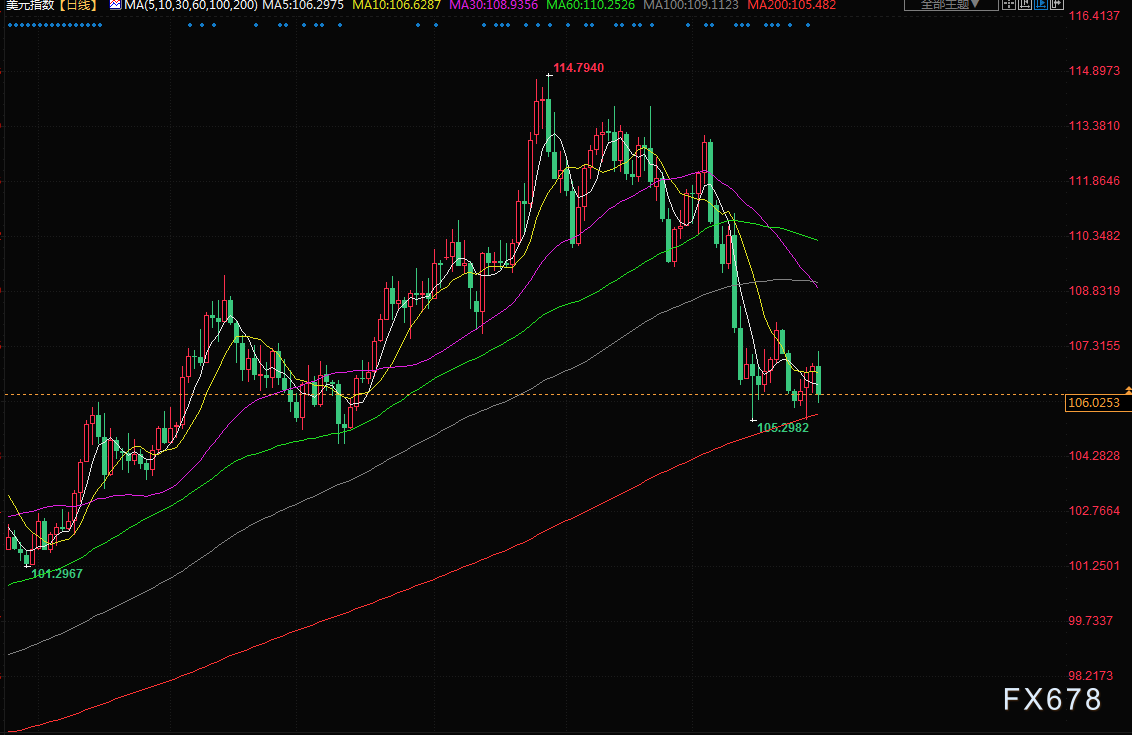Screen dimensions: 1132x735
Task: Click the FX678 watermark logo
Action: point(1052,699)
